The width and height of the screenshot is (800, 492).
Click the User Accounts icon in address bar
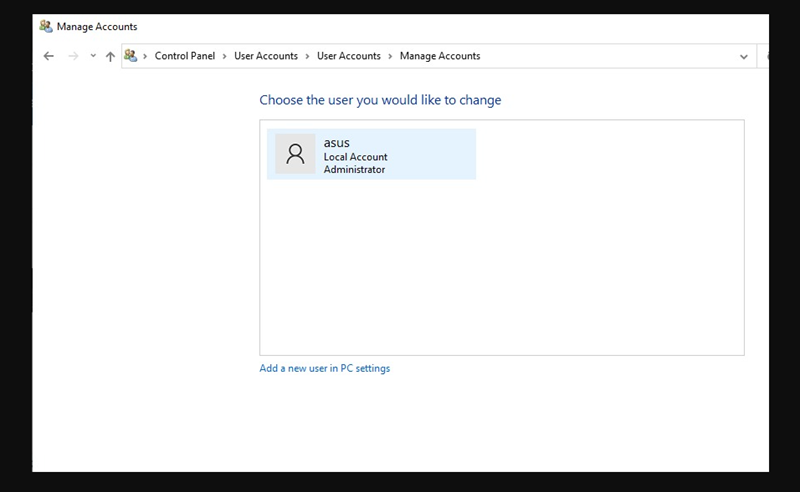(x=131, y=56)
